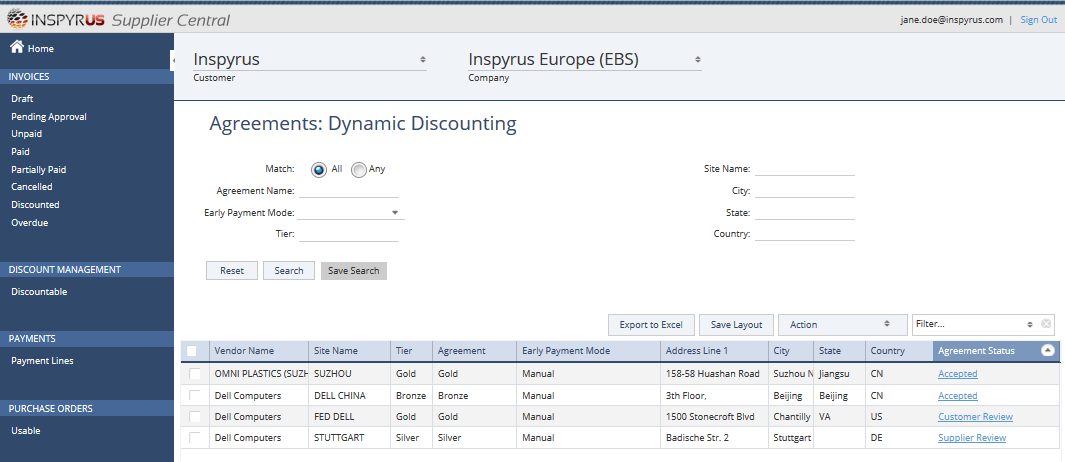Open Overdue invoices
Screen dimensions: 1065x462
pyautogui.click(x=30, y=222)
